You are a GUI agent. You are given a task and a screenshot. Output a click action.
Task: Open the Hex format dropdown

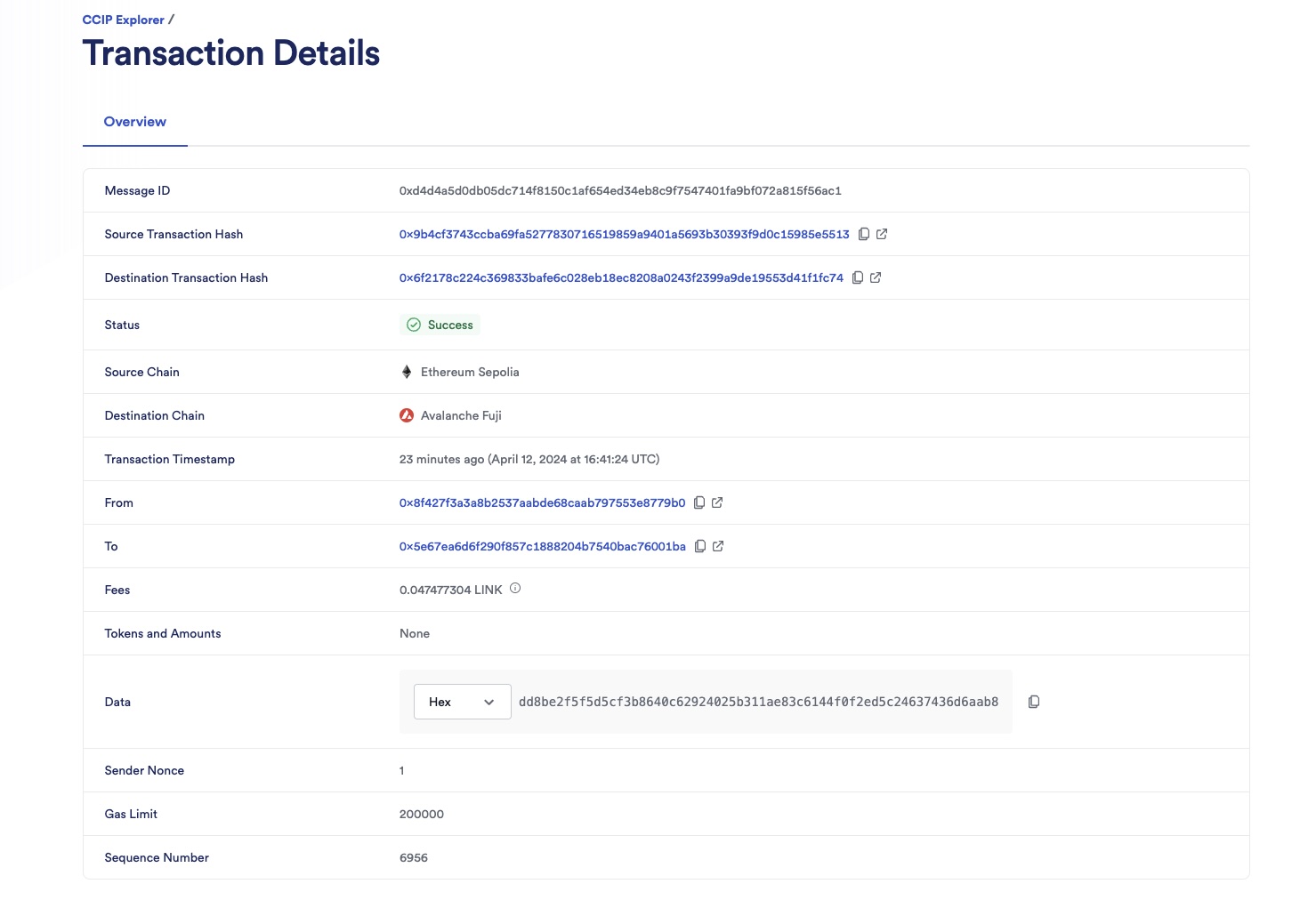coord(462,702)
